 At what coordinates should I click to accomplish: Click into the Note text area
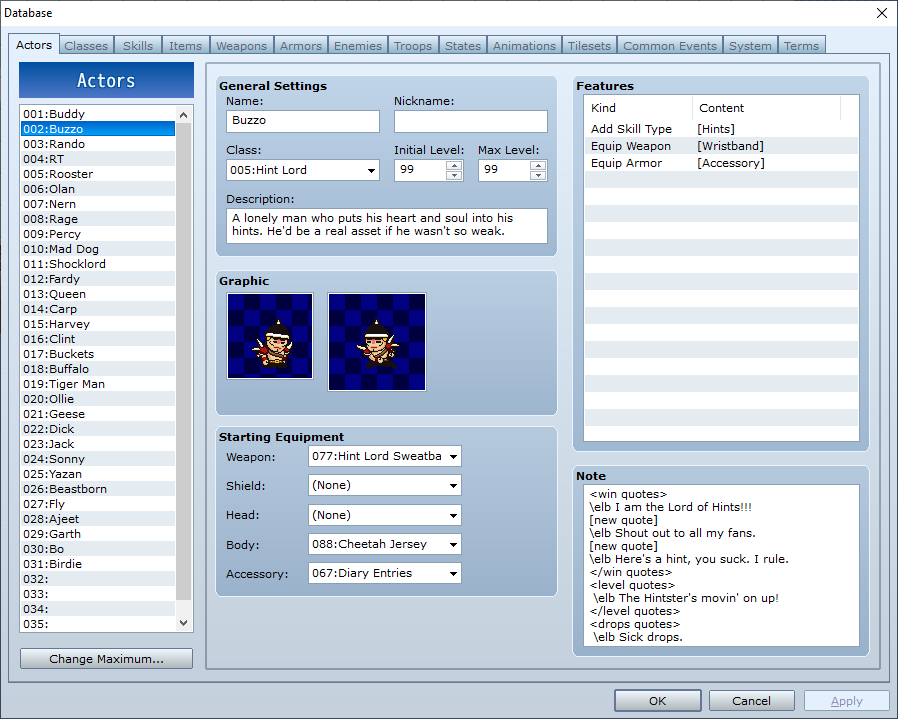(721, 565)
